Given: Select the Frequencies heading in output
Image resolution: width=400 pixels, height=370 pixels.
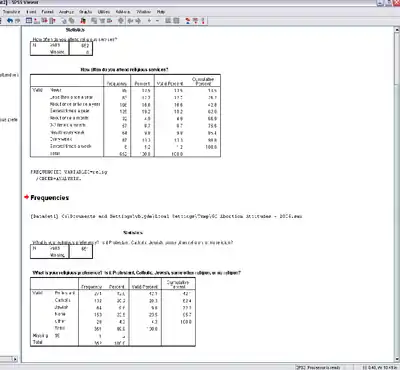Looking at the screenshot, I should coord(50,198).
